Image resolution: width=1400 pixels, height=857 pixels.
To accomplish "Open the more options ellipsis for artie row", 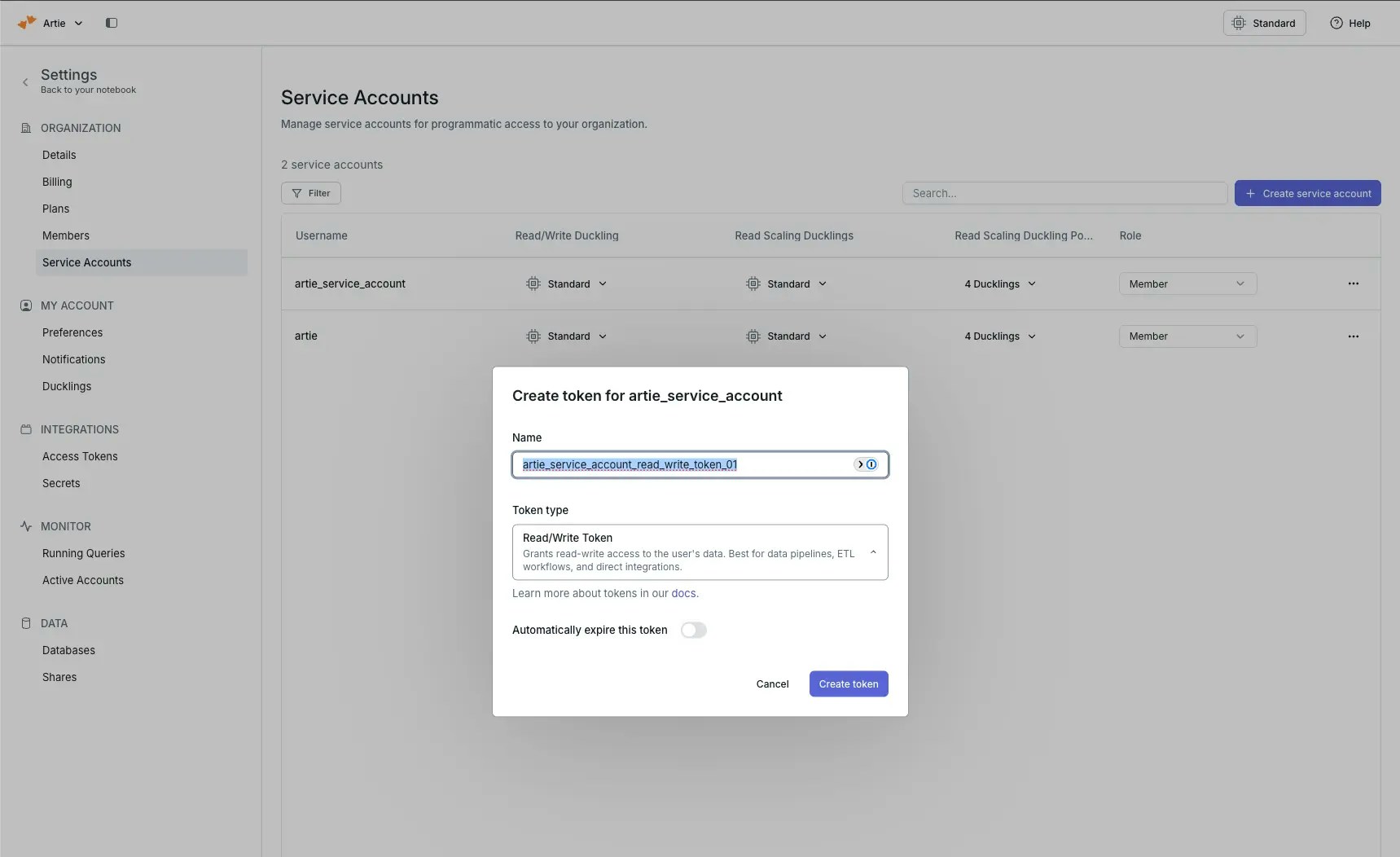I will point(1354,336).
